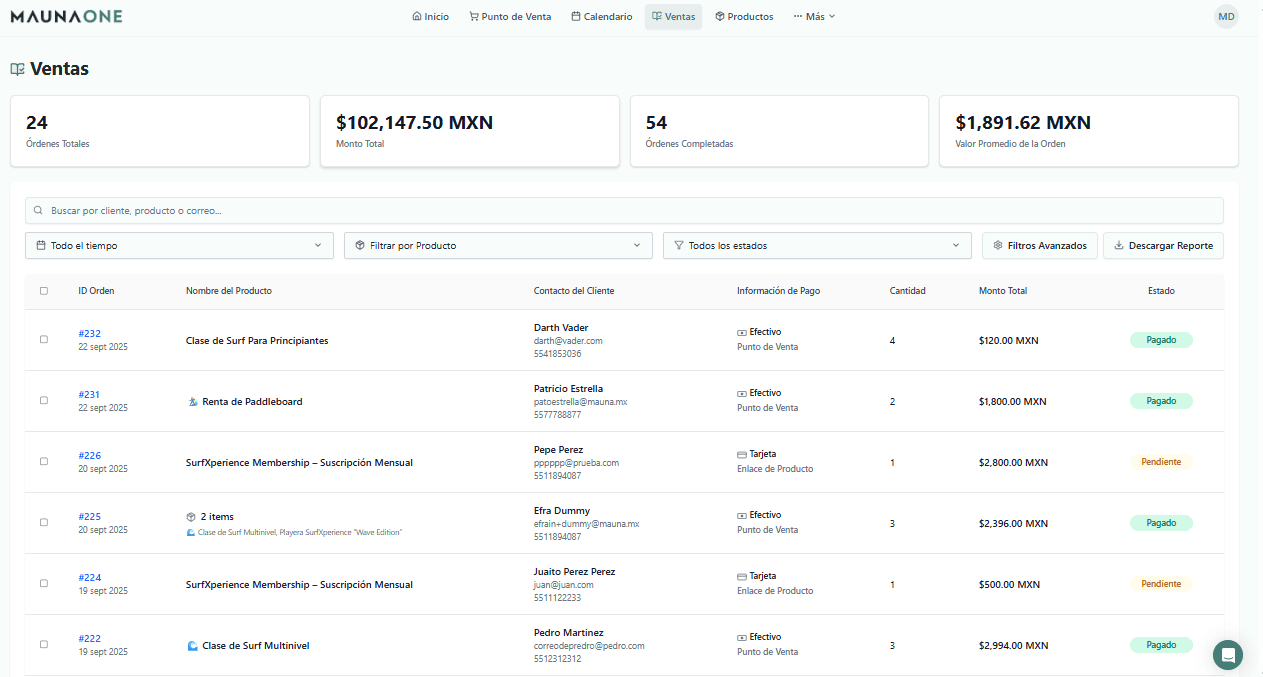Open the chat support bubble icon
Screen dimensions: 1263x677
point(1228,655)
